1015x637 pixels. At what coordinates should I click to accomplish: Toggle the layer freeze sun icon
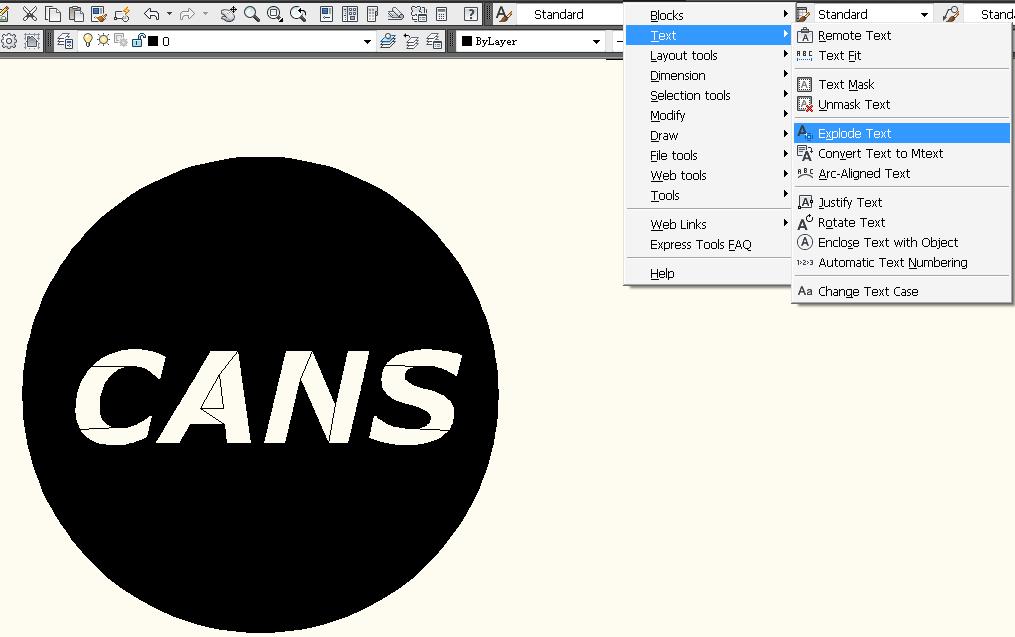104,41
